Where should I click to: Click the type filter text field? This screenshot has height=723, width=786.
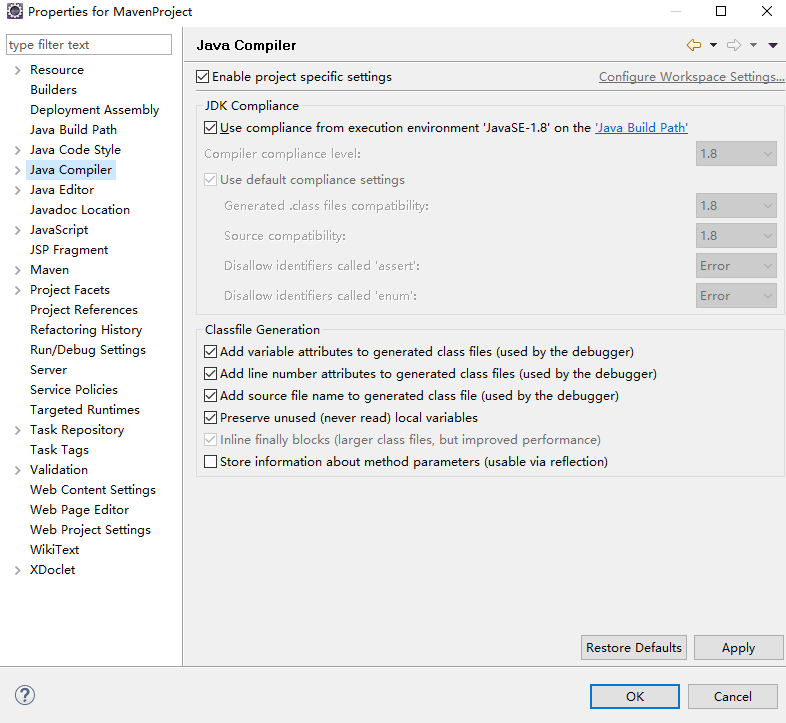[x=89, y=45]
